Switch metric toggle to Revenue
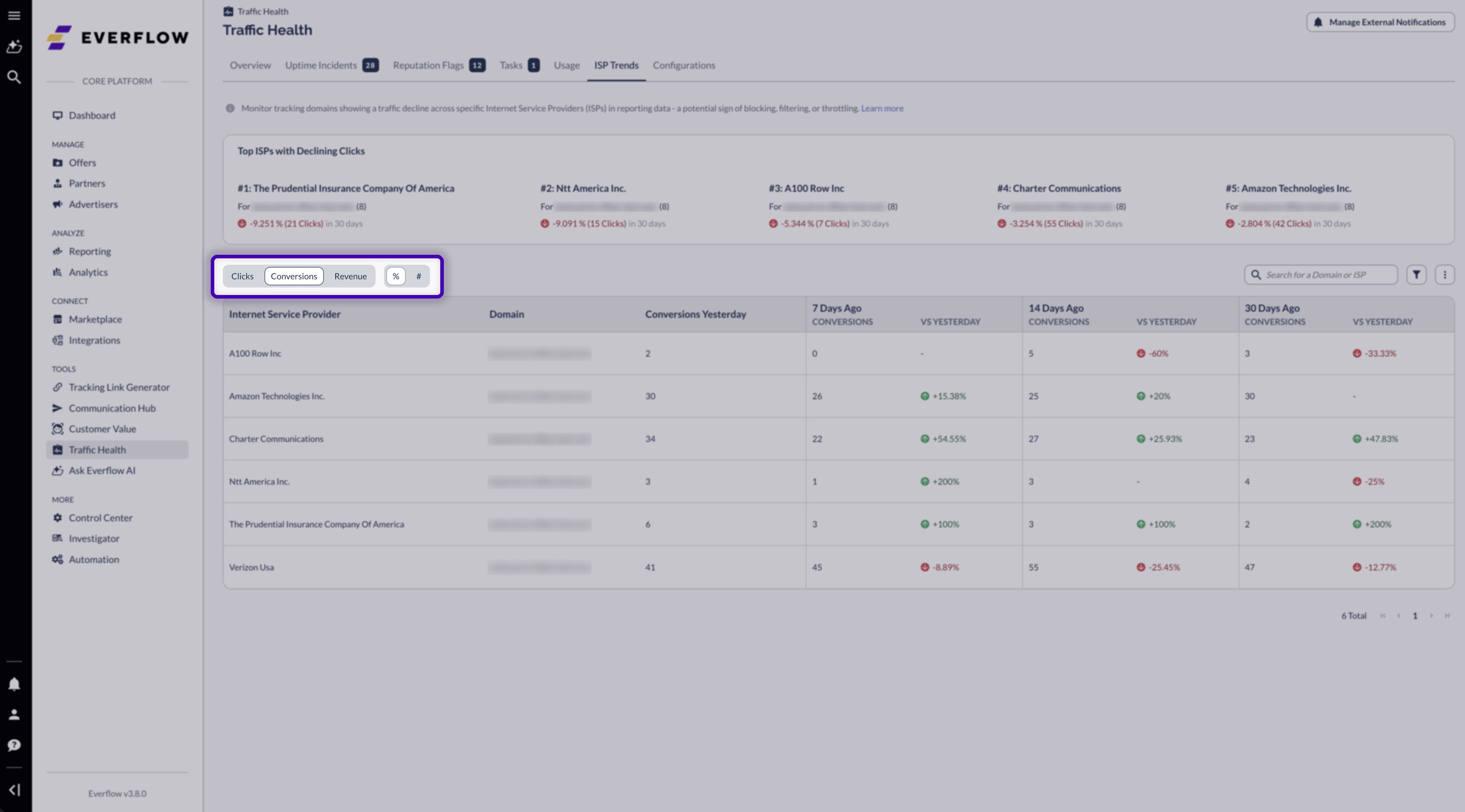This screenshot has width=1465, height=812. (x=350, y=276)
